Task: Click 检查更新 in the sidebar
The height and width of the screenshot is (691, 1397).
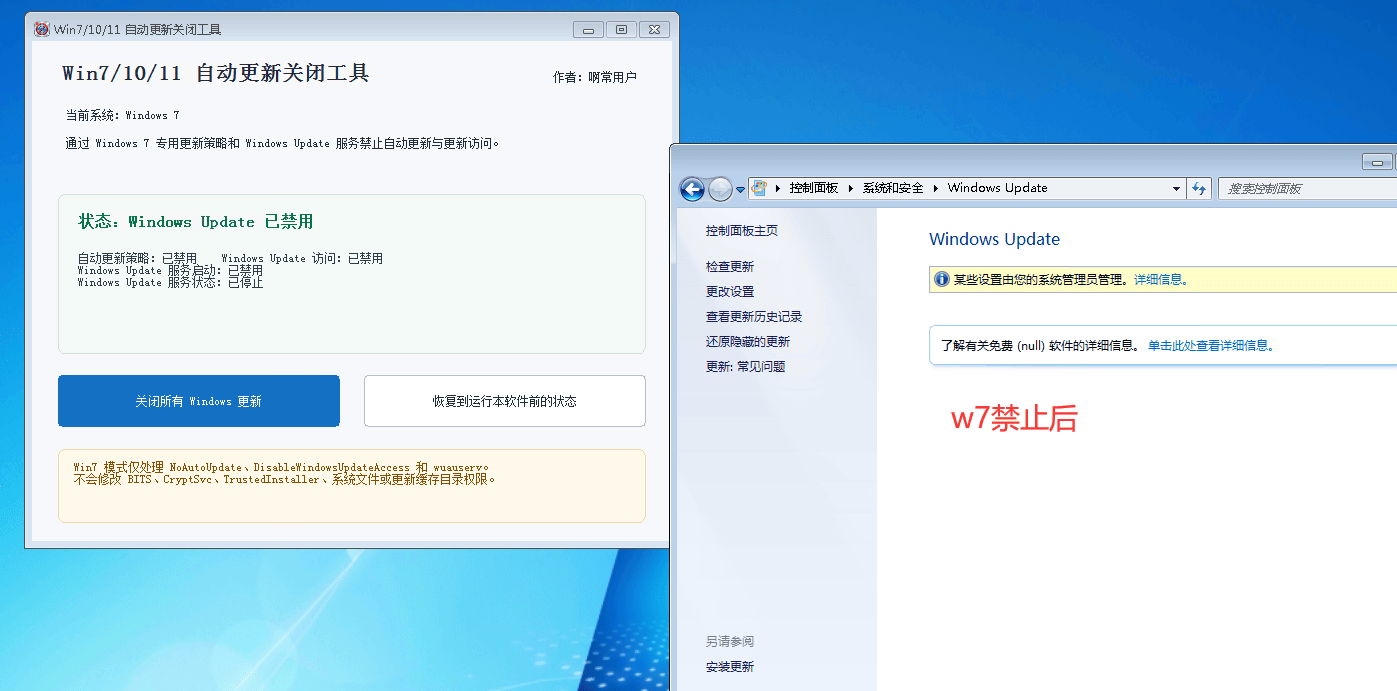Action: (x=730, y=267)
